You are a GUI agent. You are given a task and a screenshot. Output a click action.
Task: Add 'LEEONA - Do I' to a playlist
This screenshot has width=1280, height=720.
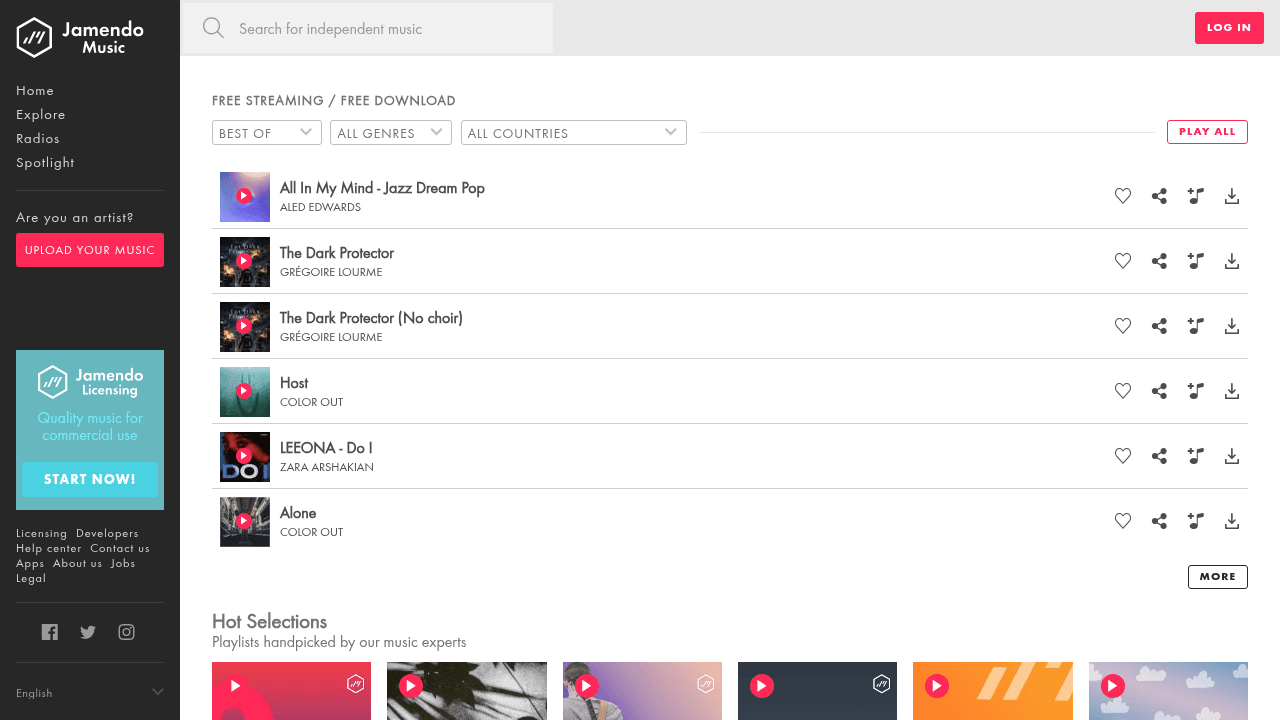(x=1195, y=456)
